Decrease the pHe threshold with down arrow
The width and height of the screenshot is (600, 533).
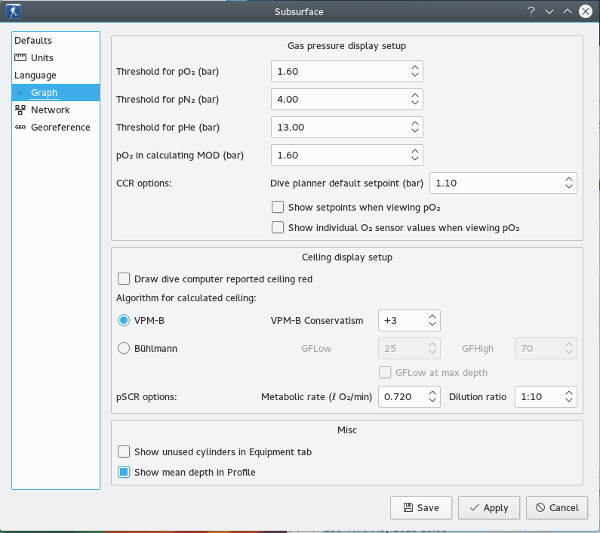point(415,130)
